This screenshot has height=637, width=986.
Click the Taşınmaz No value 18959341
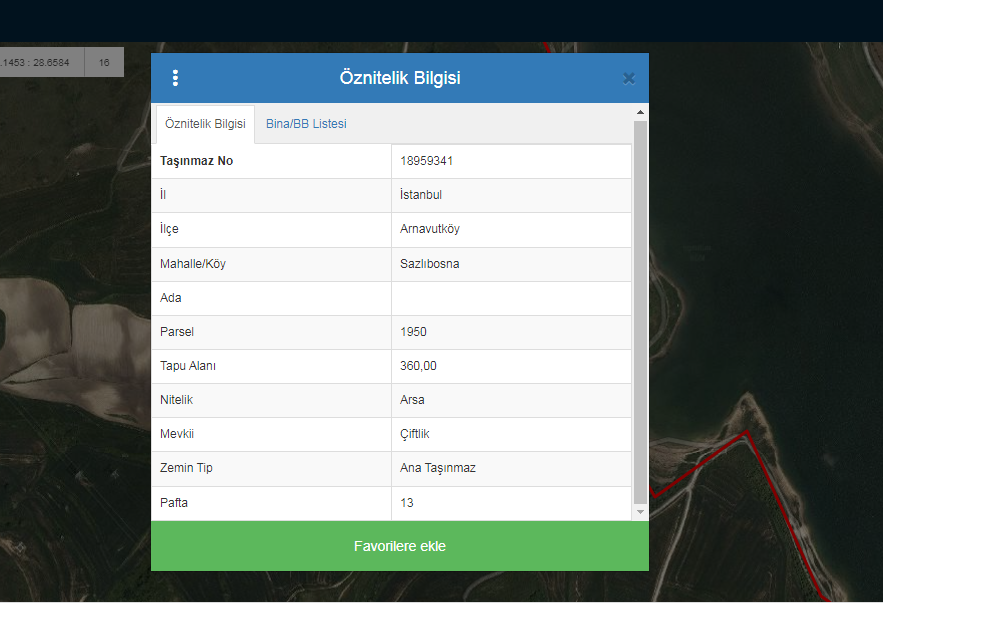point(427,161)
